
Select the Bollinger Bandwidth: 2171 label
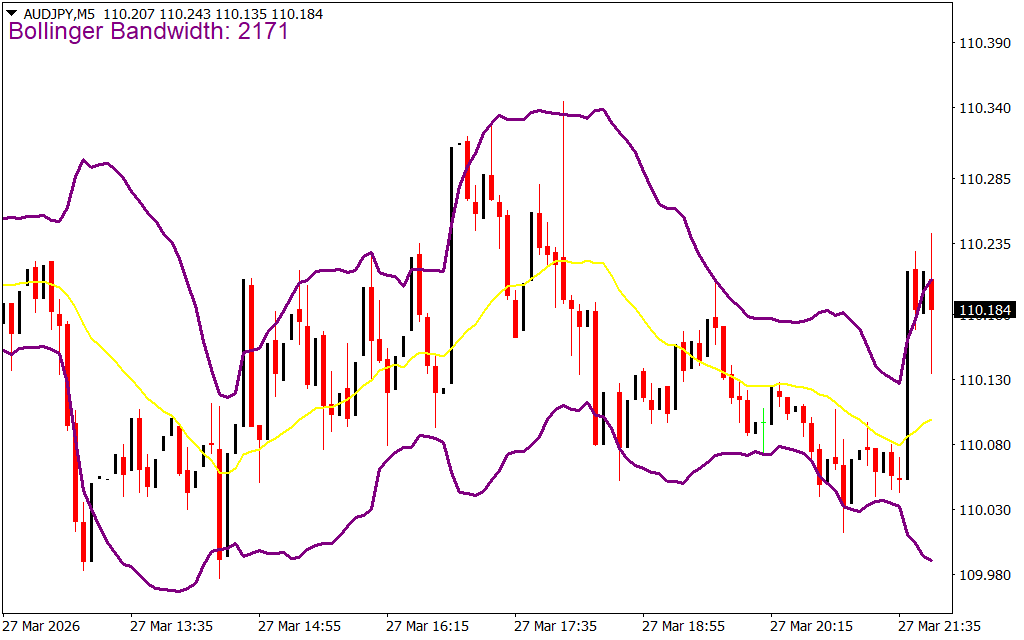149,32
